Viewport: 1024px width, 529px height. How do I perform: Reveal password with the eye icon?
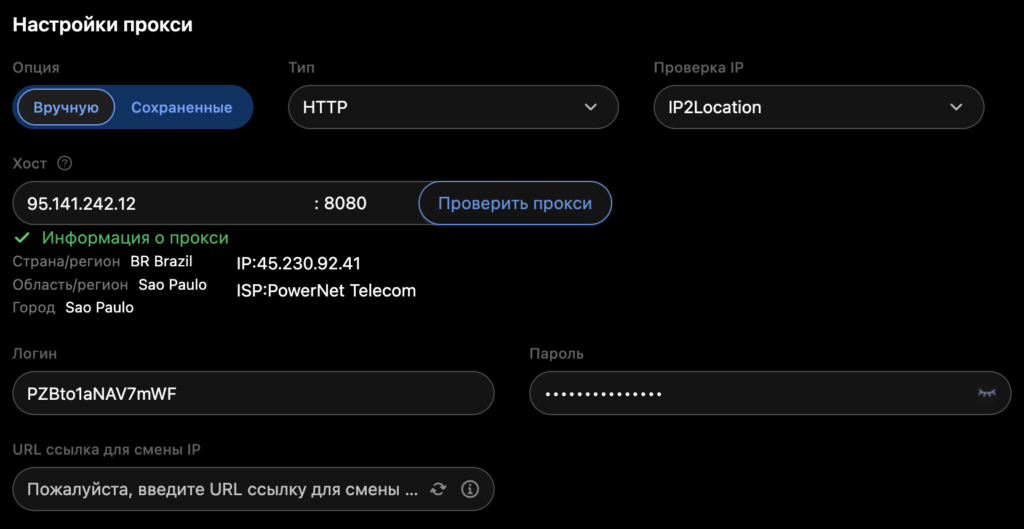click(x=987, y=394)
